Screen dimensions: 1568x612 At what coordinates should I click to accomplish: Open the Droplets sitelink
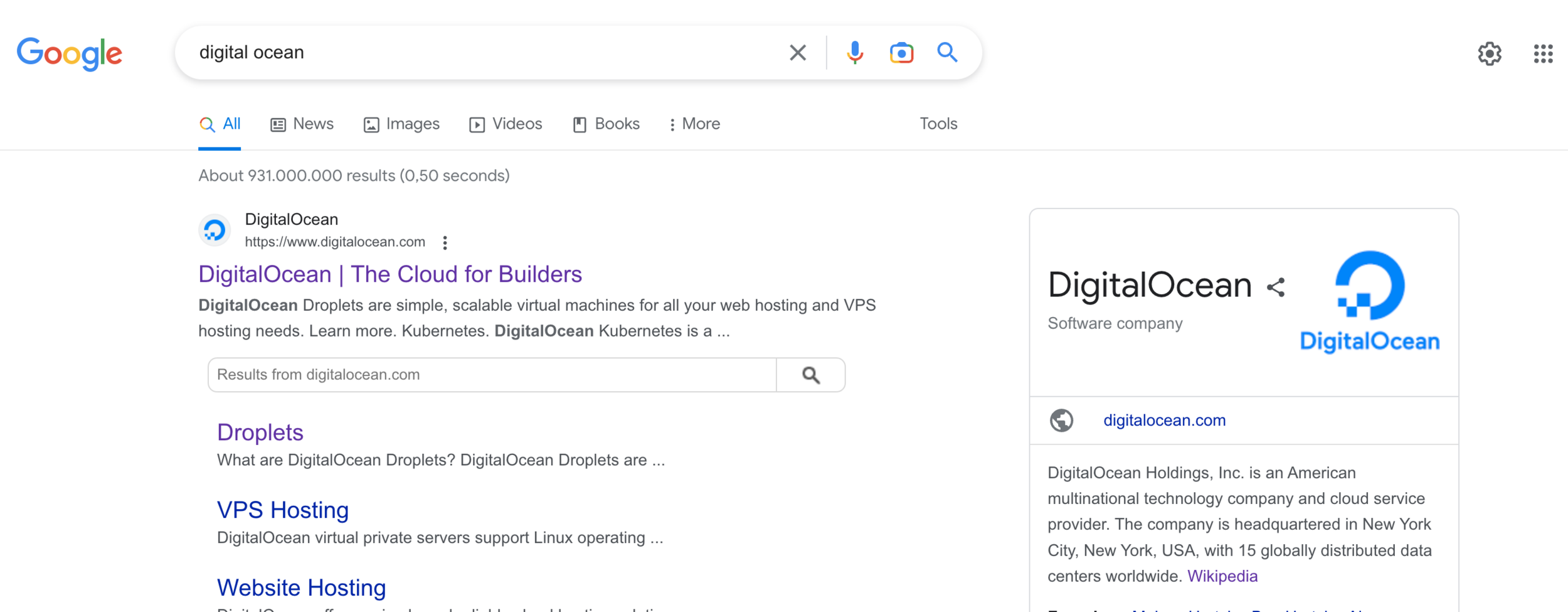tap(260, 432)
